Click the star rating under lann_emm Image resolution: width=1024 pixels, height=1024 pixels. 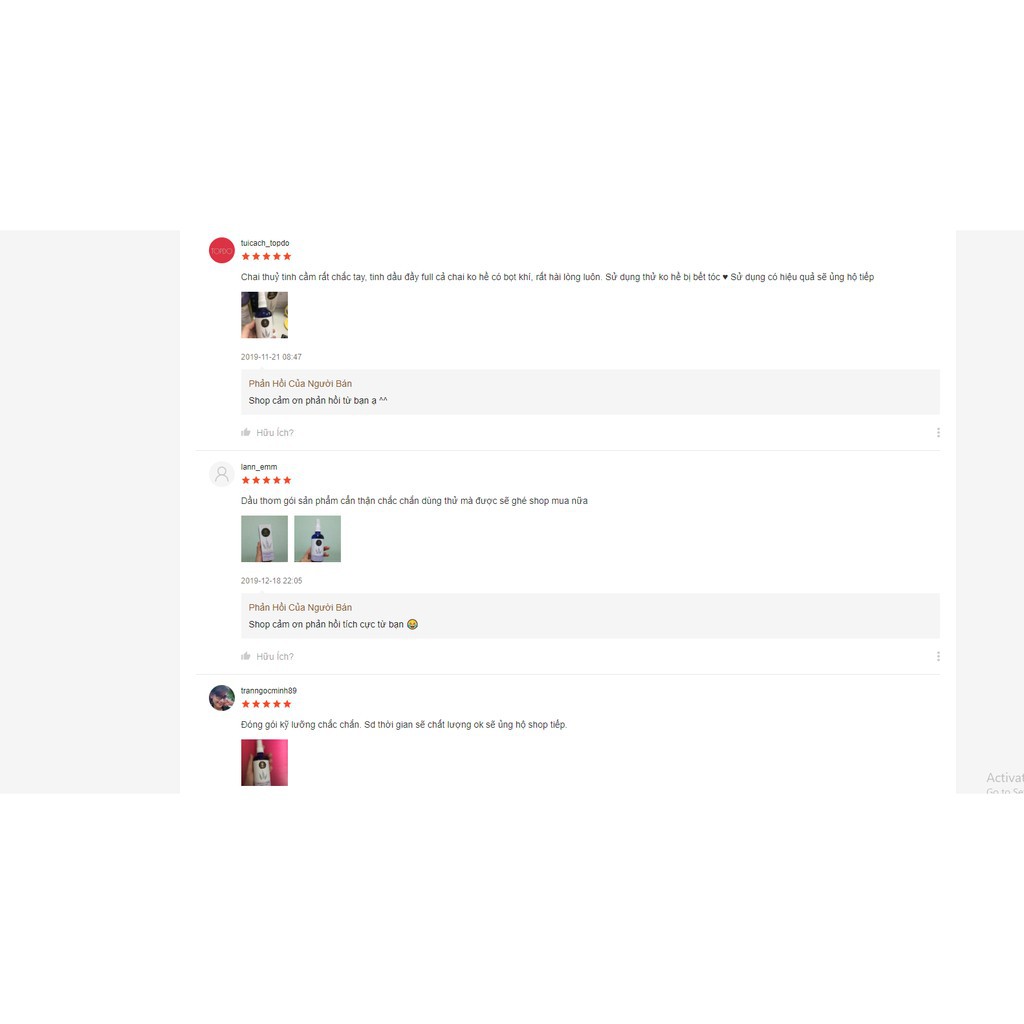point(266,481)
